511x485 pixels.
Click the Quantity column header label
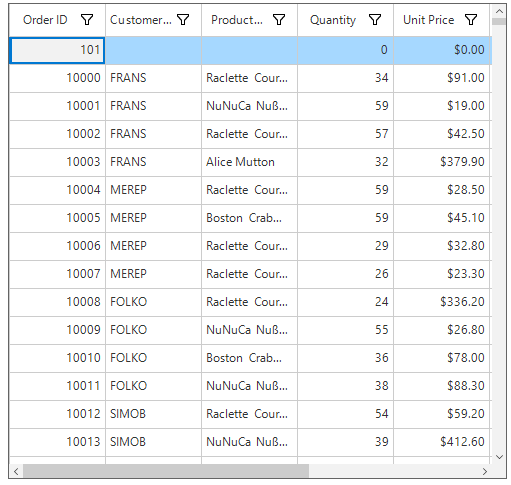333,20
